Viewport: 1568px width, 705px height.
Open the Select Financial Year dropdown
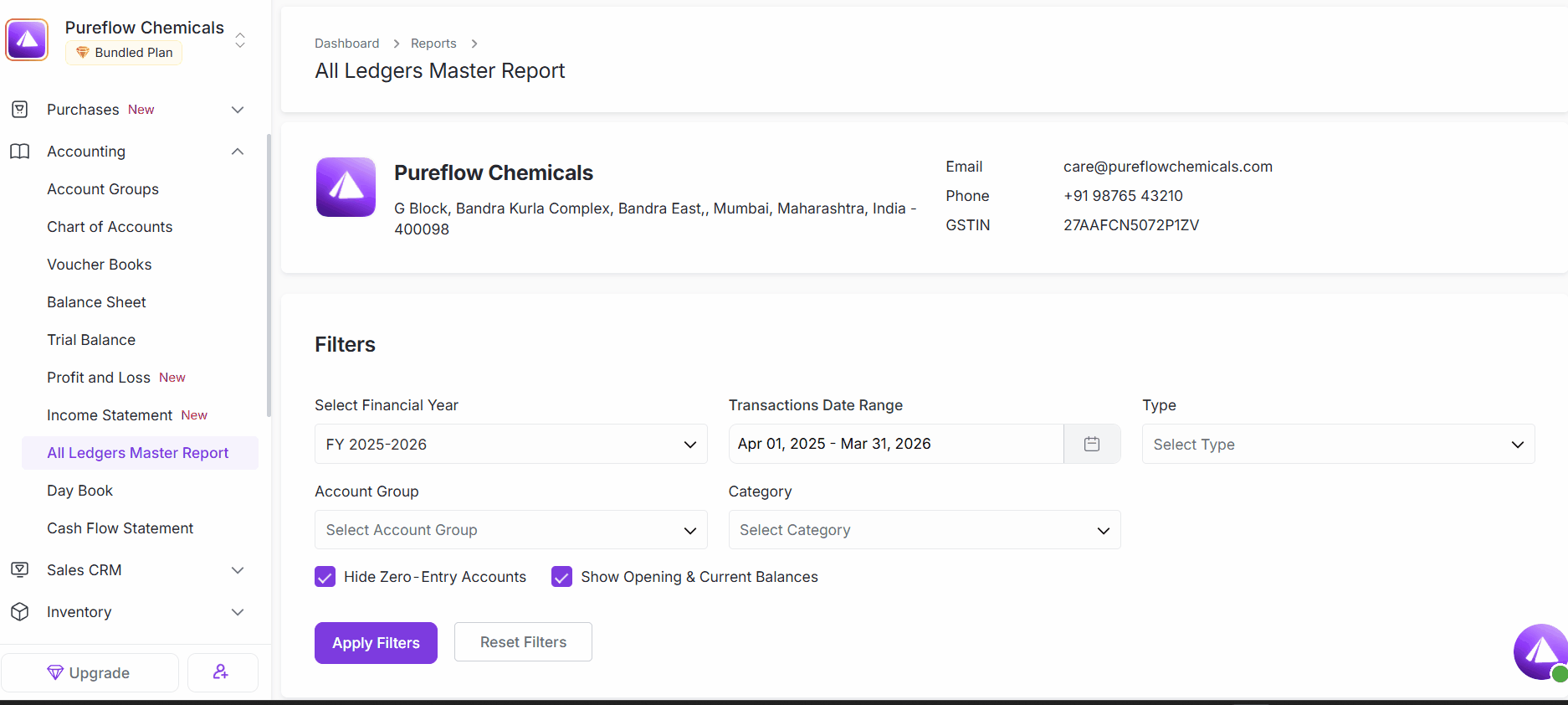(510, 444)
